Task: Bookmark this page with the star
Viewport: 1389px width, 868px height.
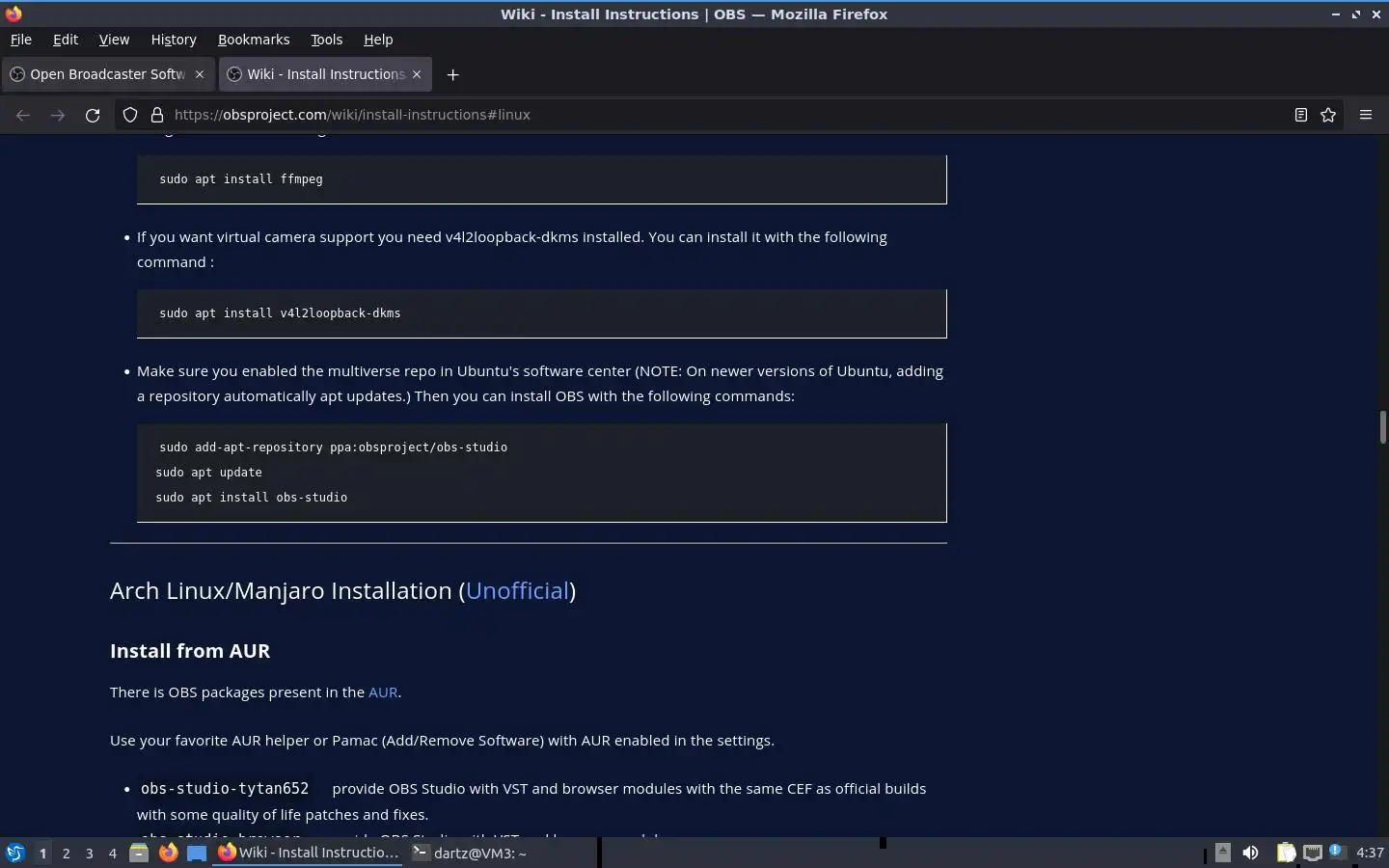Action: click(x=1328, y=115)
